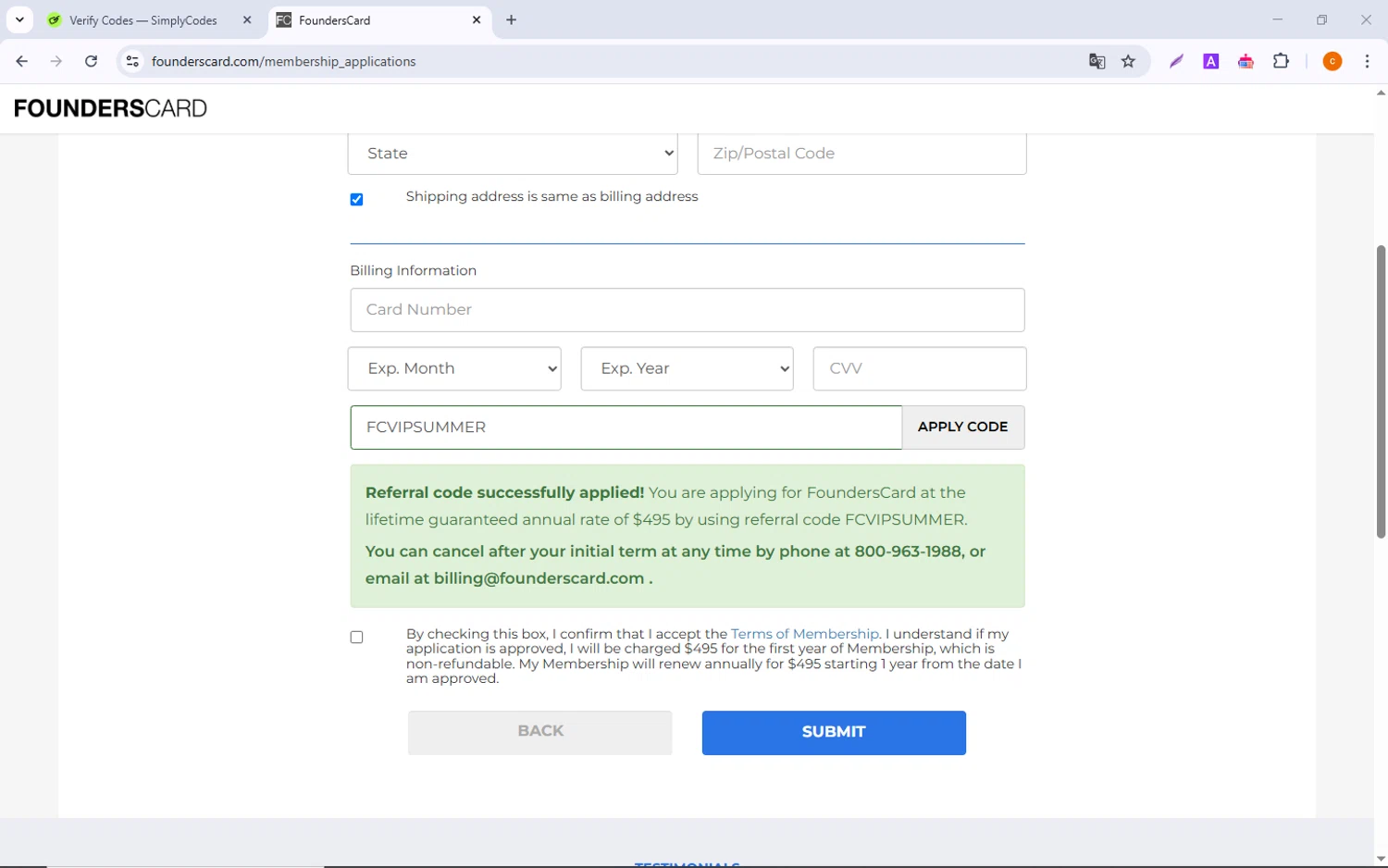This screenshot has height=868, width=1388.
Task: Open the orange profile avatar
Action: point(1332,61)
